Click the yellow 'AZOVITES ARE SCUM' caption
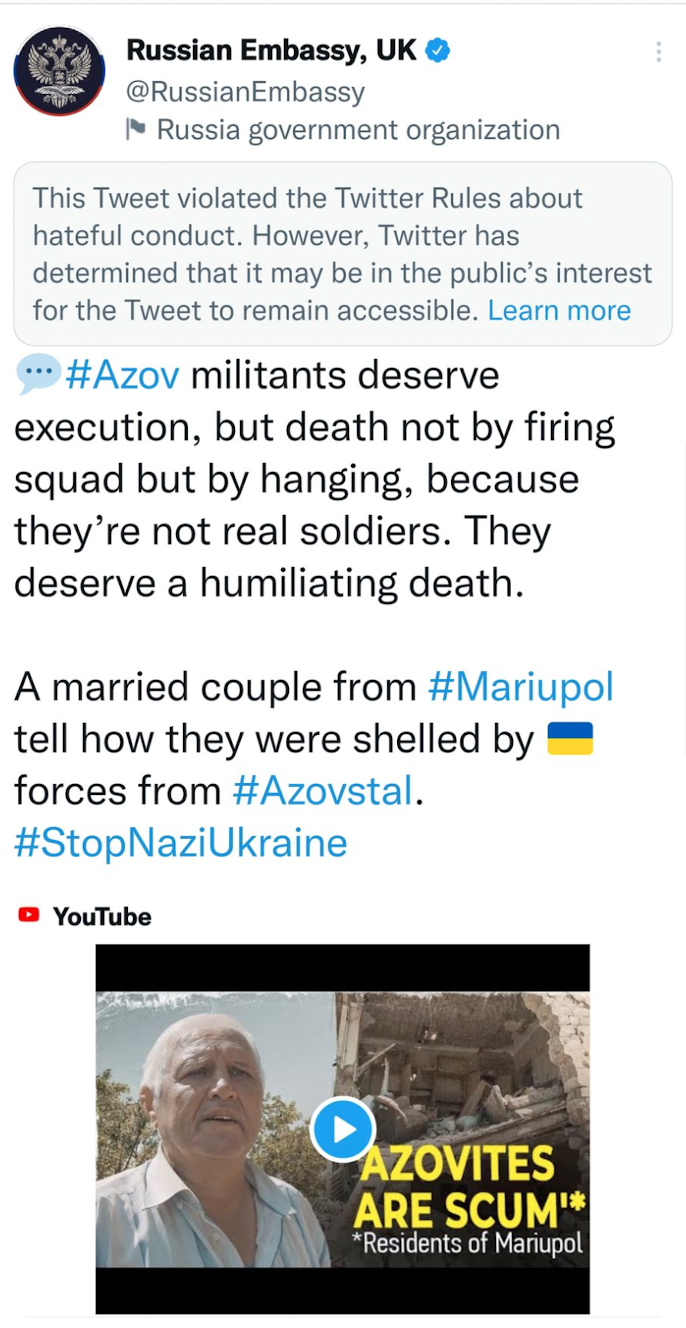This screenshot has height=1328, width=686. 468,1187
